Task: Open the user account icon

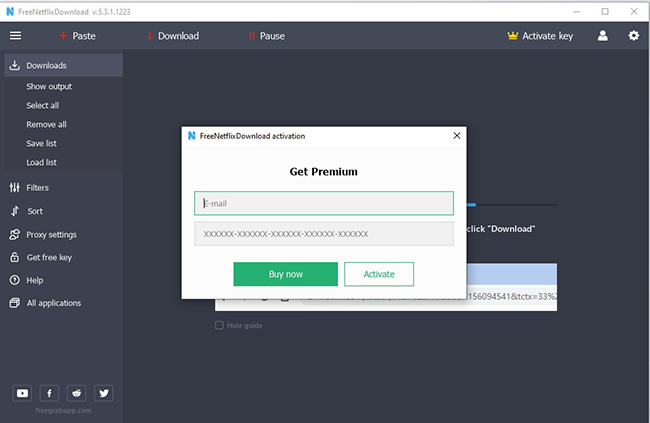Action: coord(603,36)
